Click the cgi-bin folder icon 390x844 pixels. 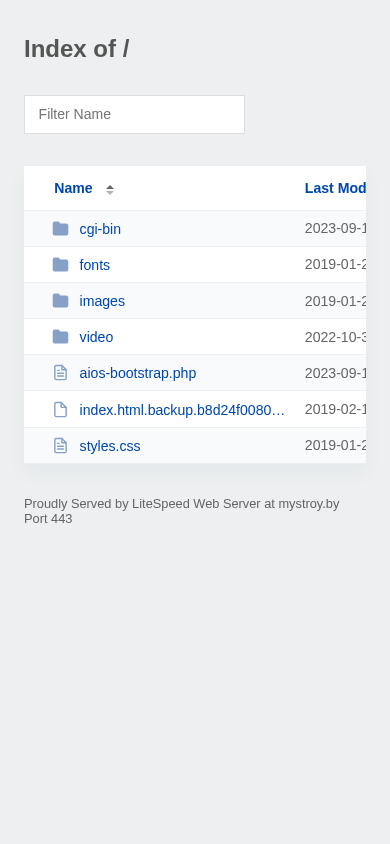coord(60,229)
